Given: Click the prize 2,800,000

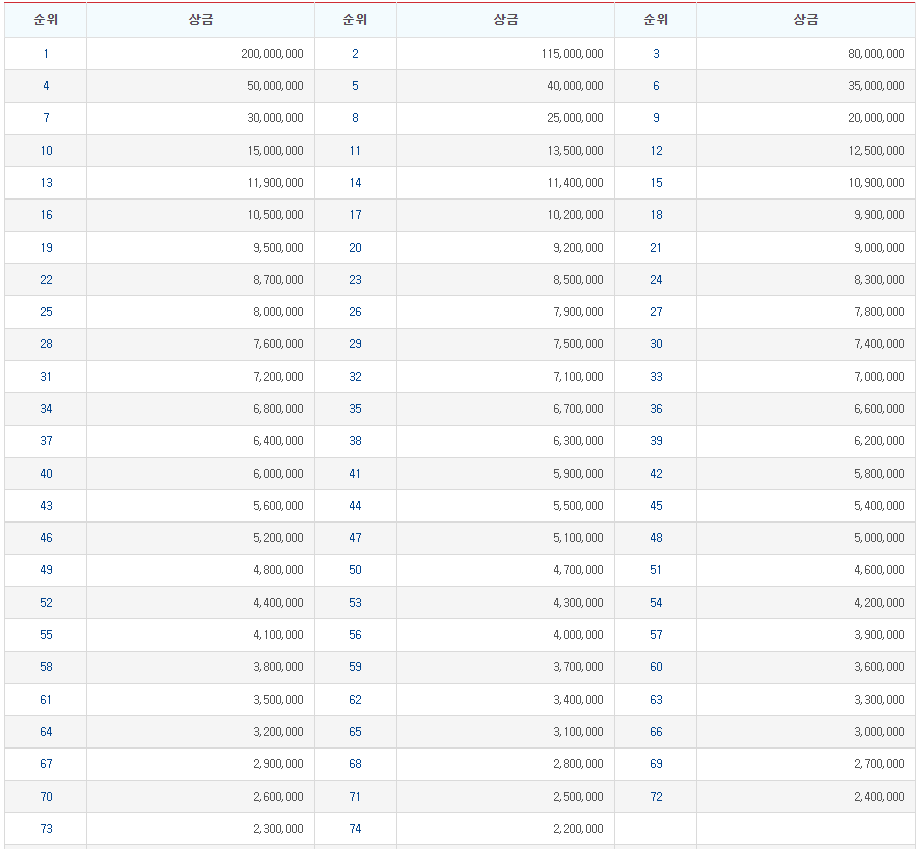Looking at the screenshot, I should tap(578, 764).
